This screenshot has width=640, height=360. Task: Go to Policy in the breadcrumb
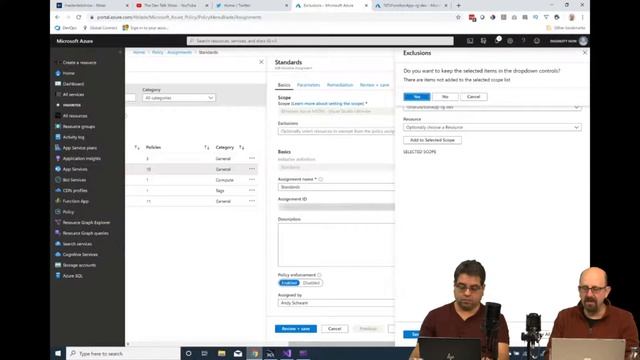click(x=158, y=52)
